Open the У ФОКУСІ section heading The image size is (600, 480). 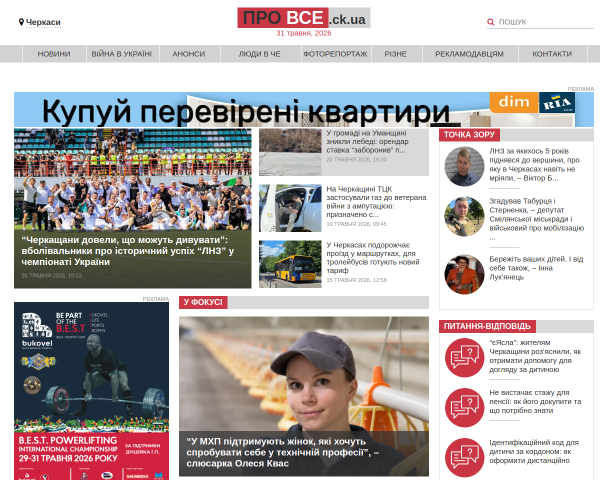coord(203,302)
